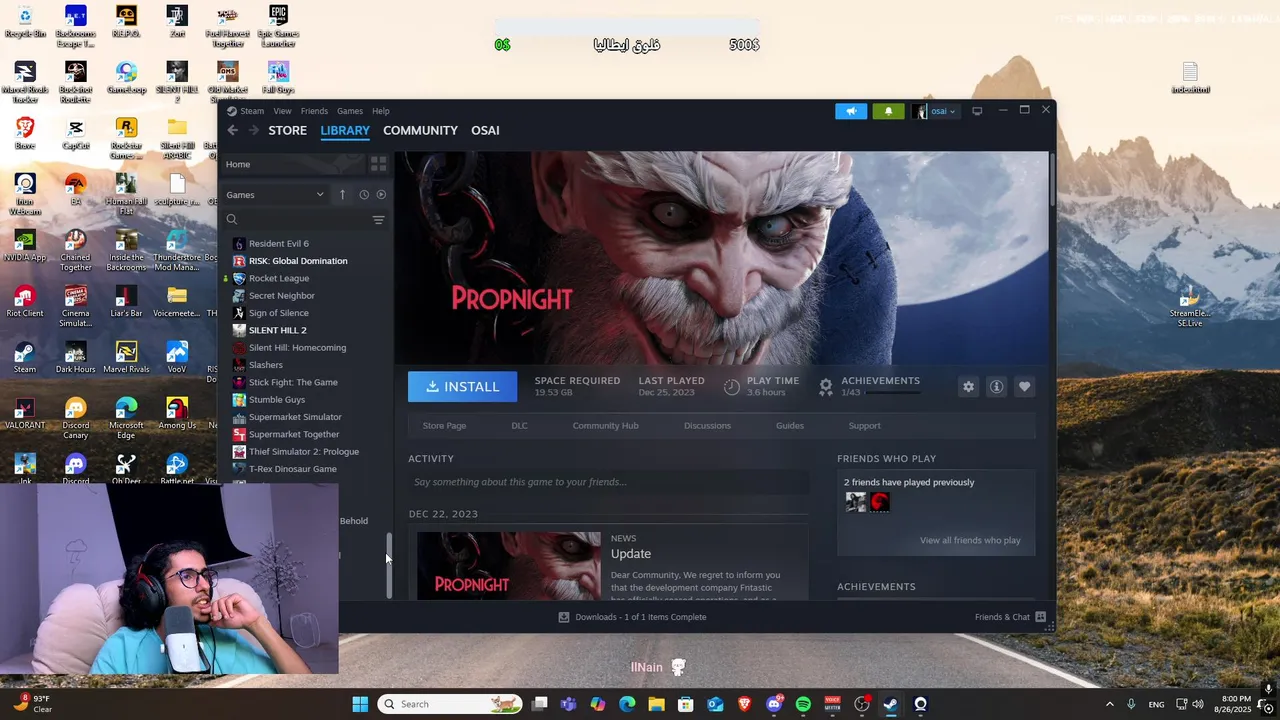This screenshot has height=720, width=1280.
Task: Select Silent Hill: Homecoming in list
Action: pyautogui.click(x=297, y=348)
